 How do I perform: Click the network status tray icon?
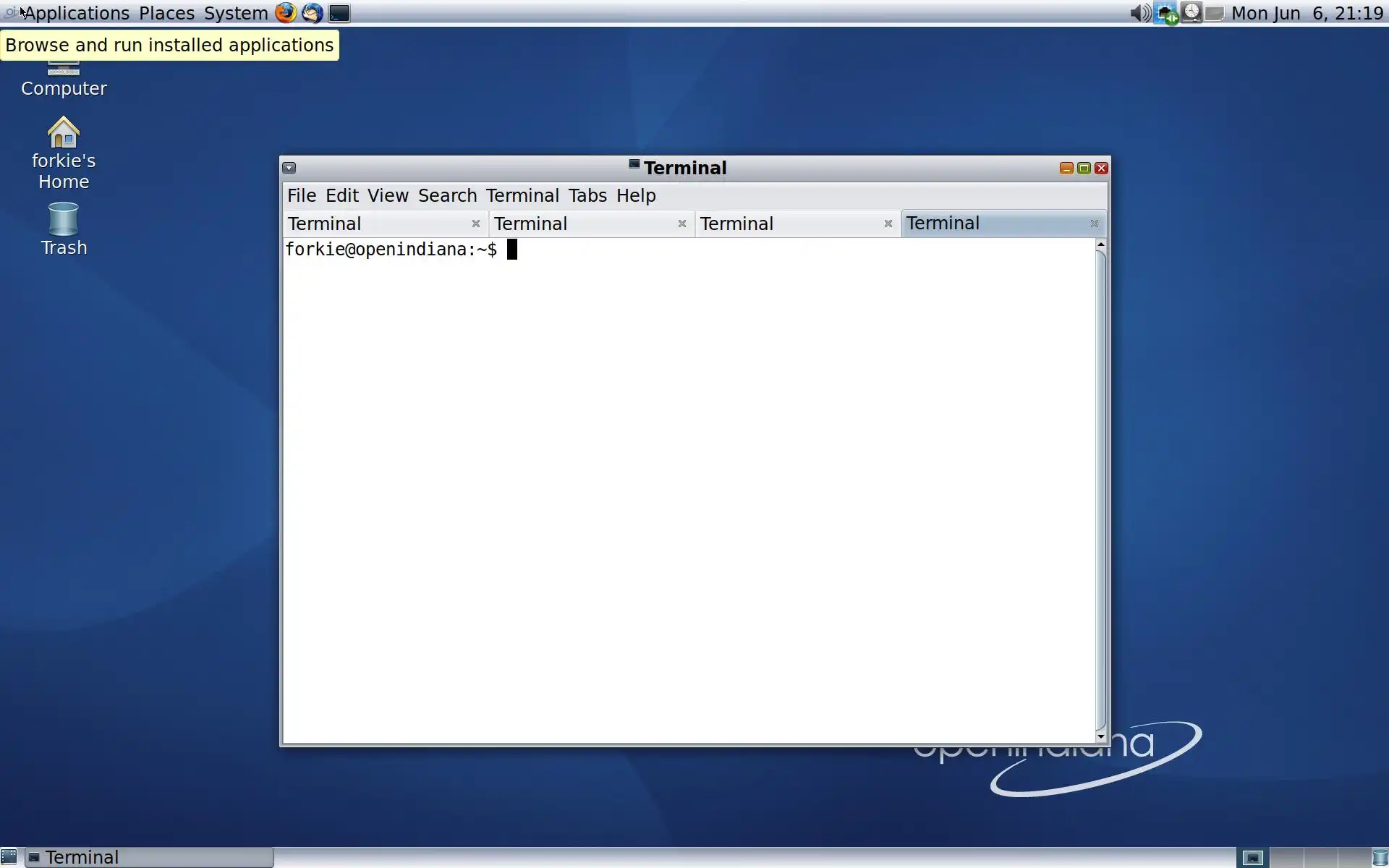1165,13
